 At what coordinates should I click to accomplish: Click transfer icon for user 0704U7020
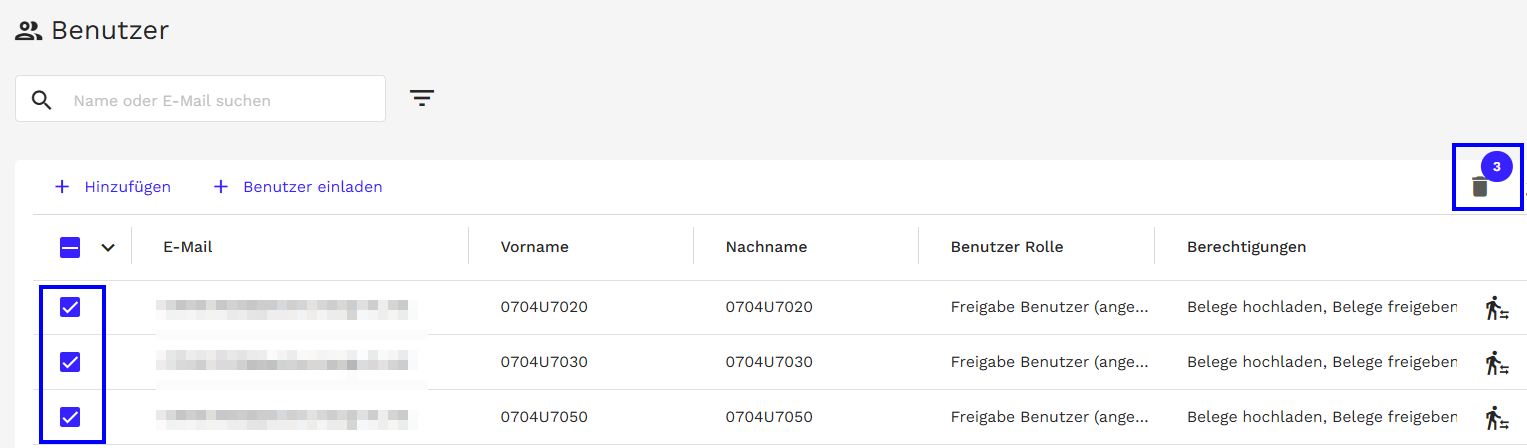pos(1496,308)
